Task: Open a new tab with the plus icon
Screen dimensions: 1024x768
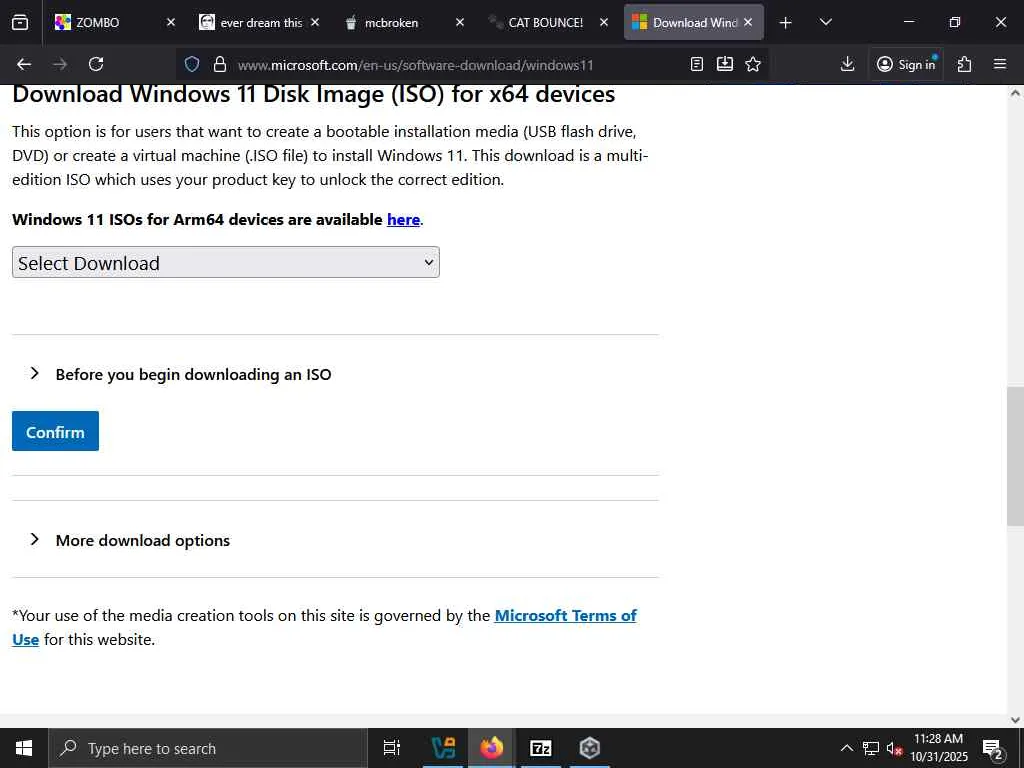Action: [x=786, y=23]
